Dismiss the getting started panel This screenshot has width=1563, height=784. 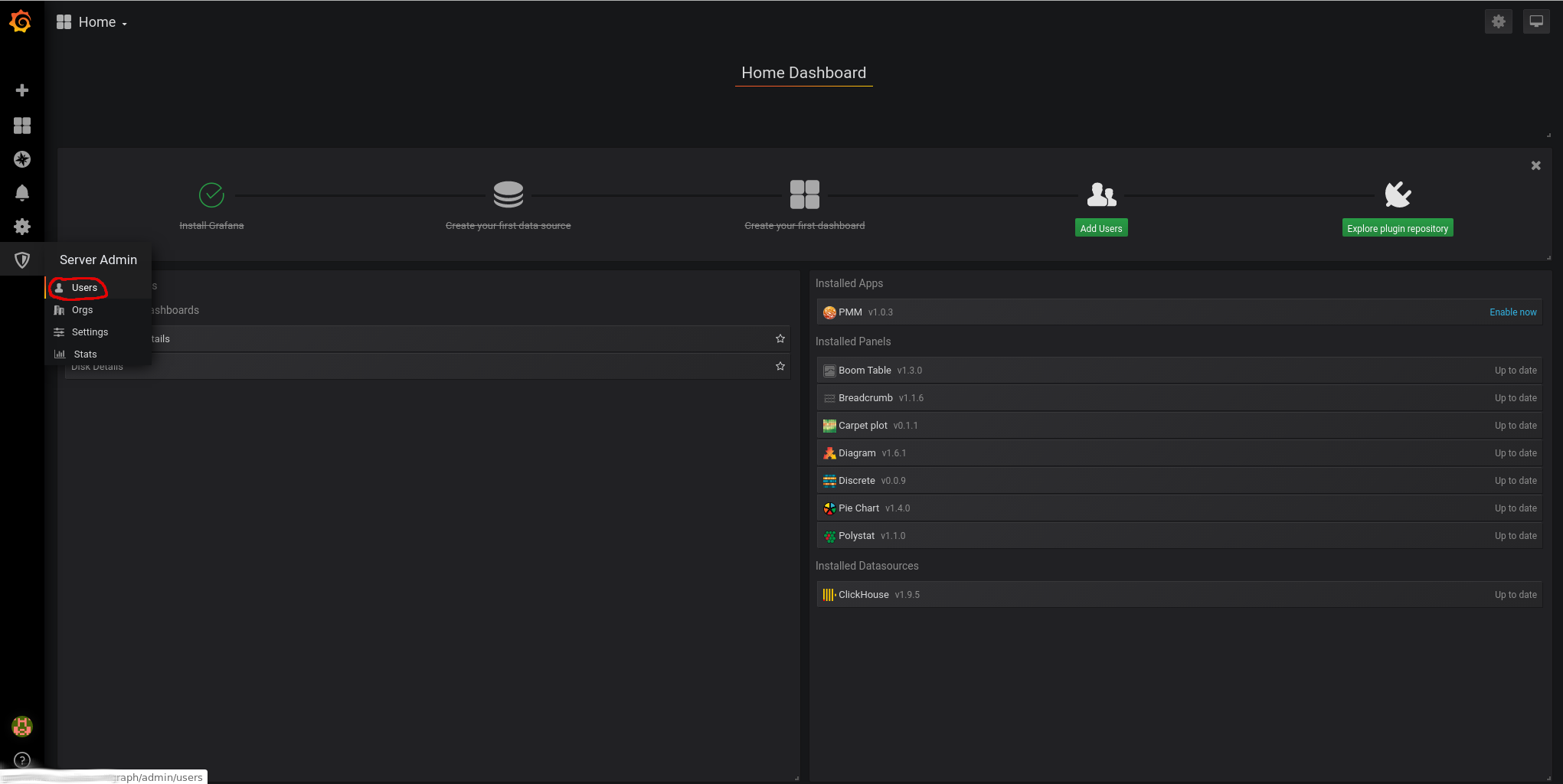click(1535, 165)
